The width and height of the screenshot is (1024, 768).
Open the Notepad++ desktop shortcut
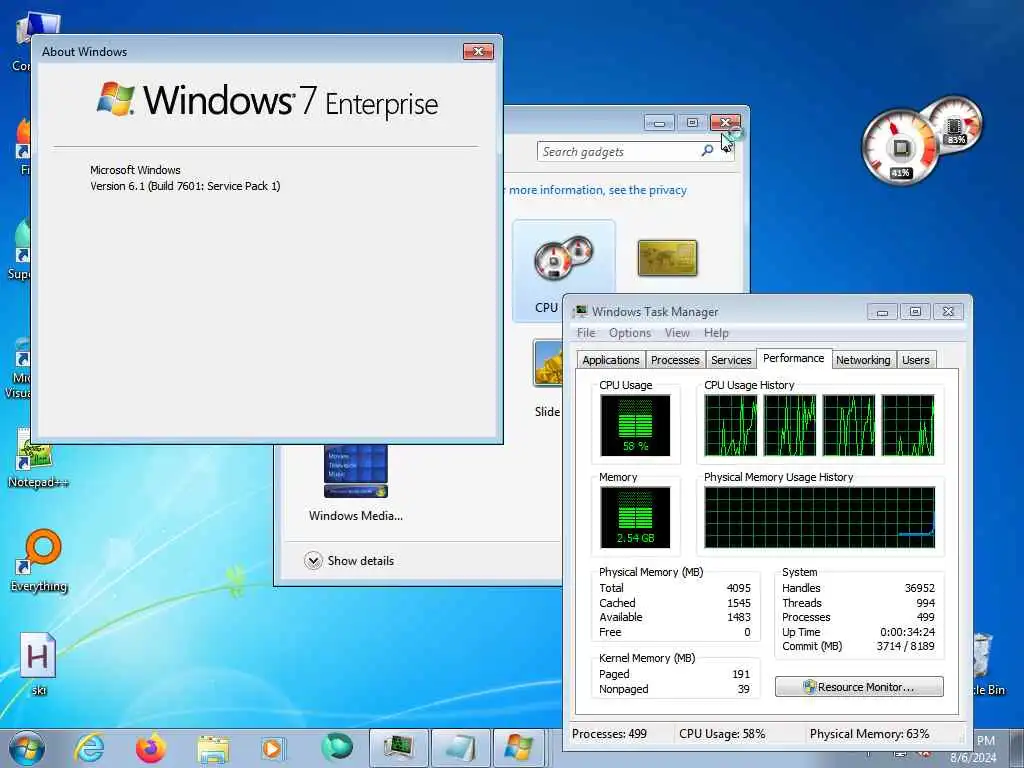[37, 458]
